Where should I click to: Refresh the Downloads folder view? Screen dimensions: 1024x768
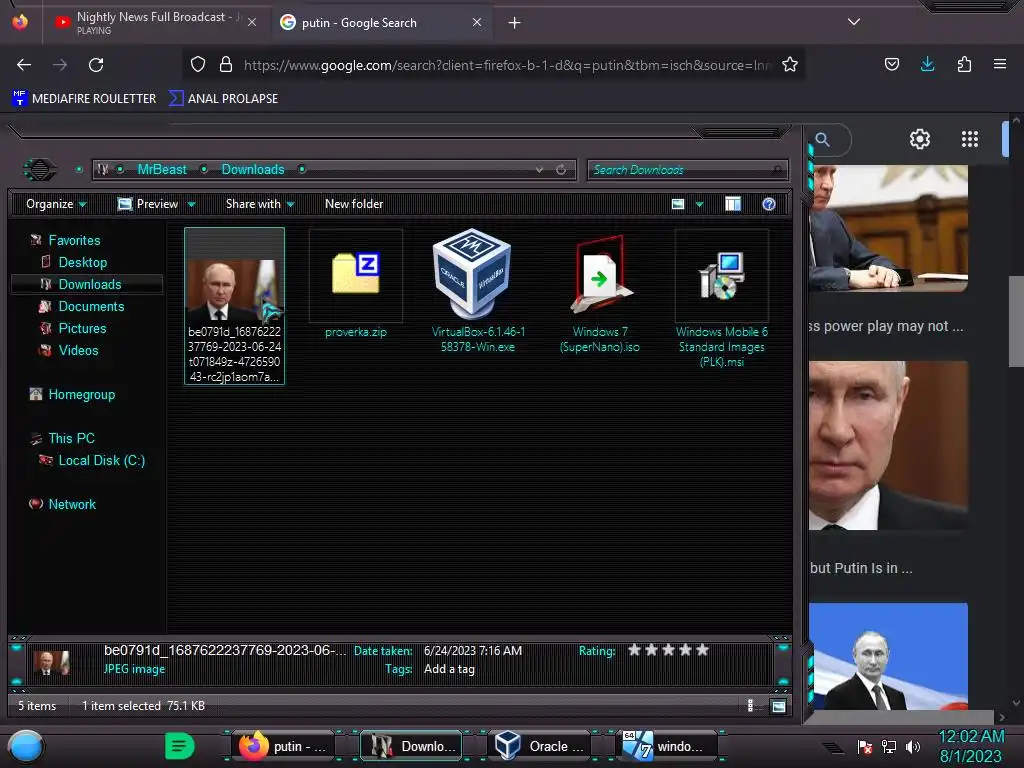coord(561,169)
